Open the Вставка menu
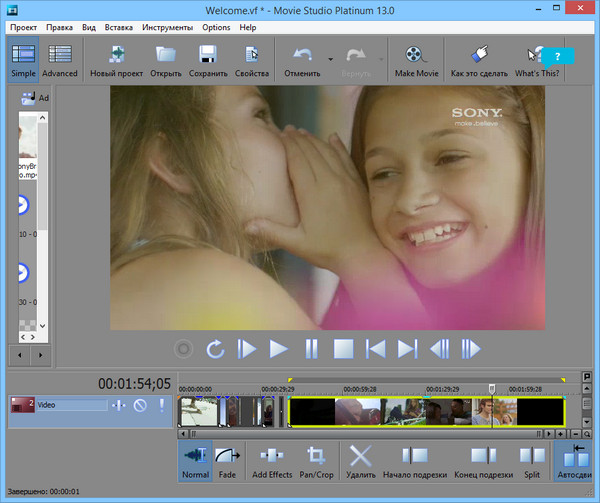This screenshot has width=600, height=503. [118, 27]
